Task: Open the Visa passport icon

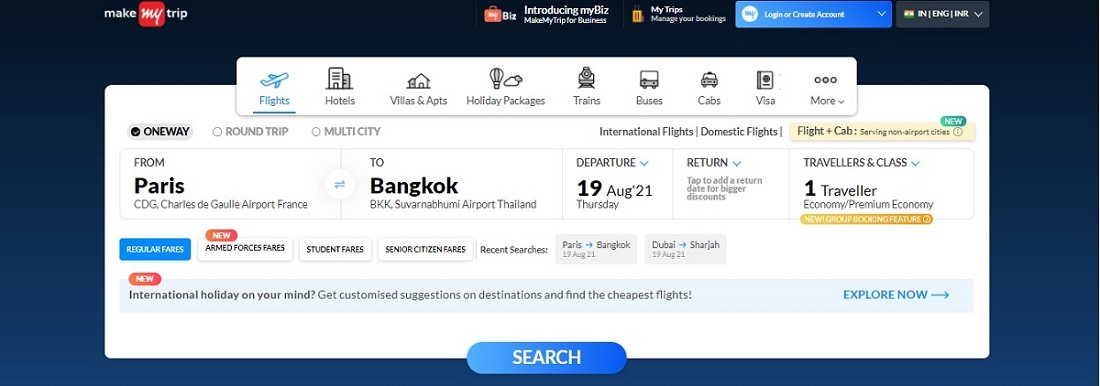Action: pyautogui.click(x=765, y=80)
